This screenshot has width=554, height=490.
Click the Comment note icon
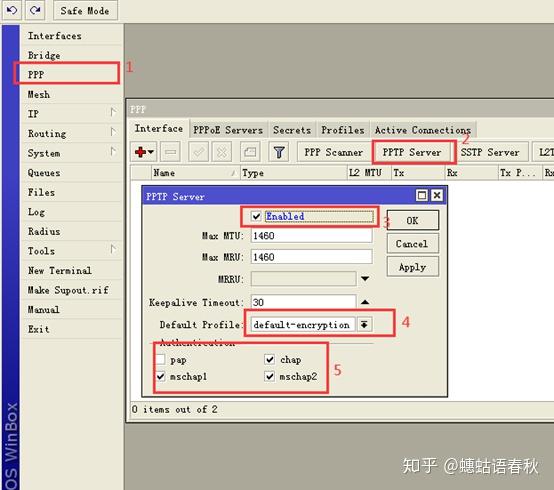(x=250, y=152)
